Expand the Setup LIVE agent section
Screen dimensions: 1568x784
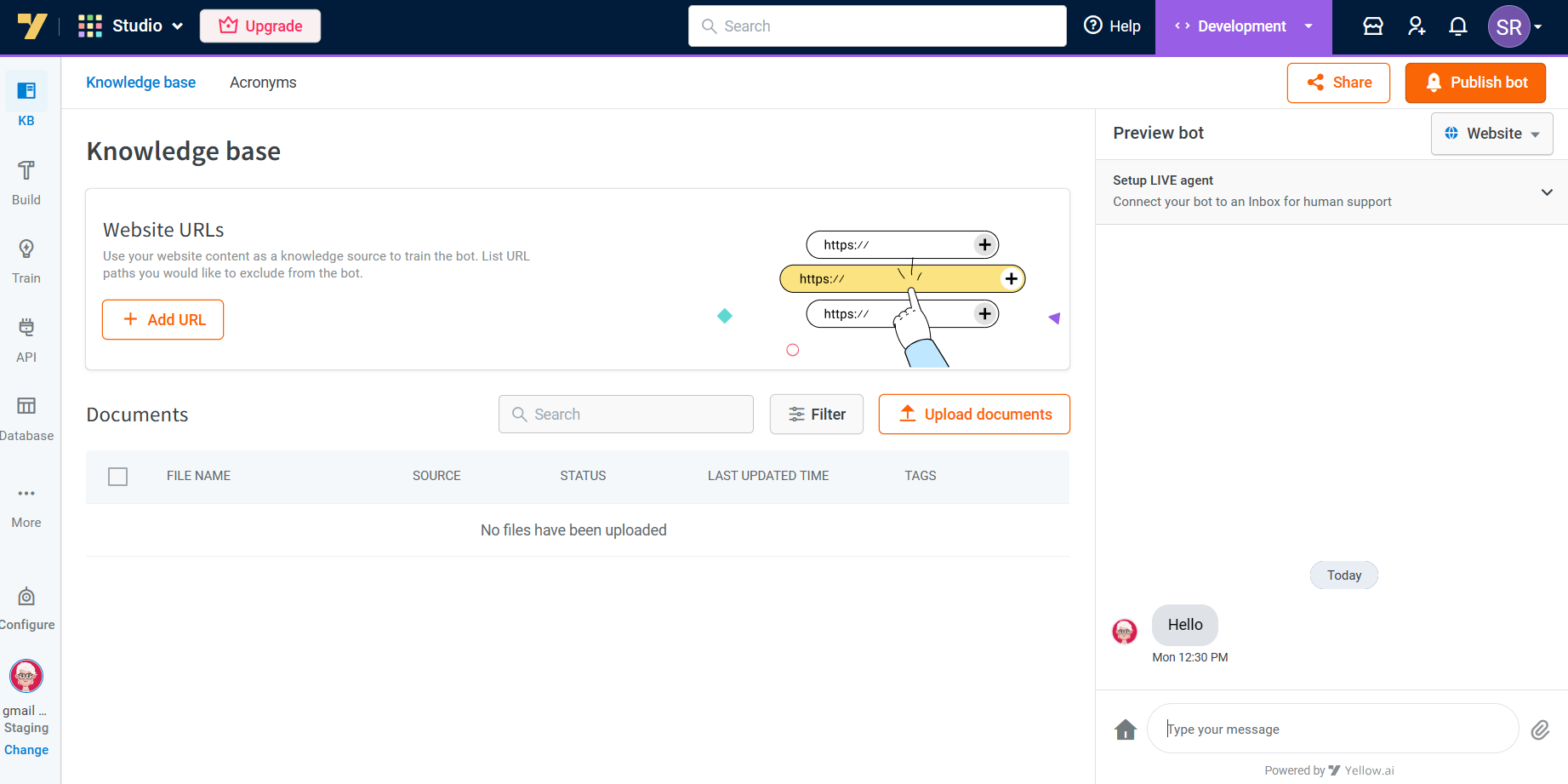(x=1546, y=192)
